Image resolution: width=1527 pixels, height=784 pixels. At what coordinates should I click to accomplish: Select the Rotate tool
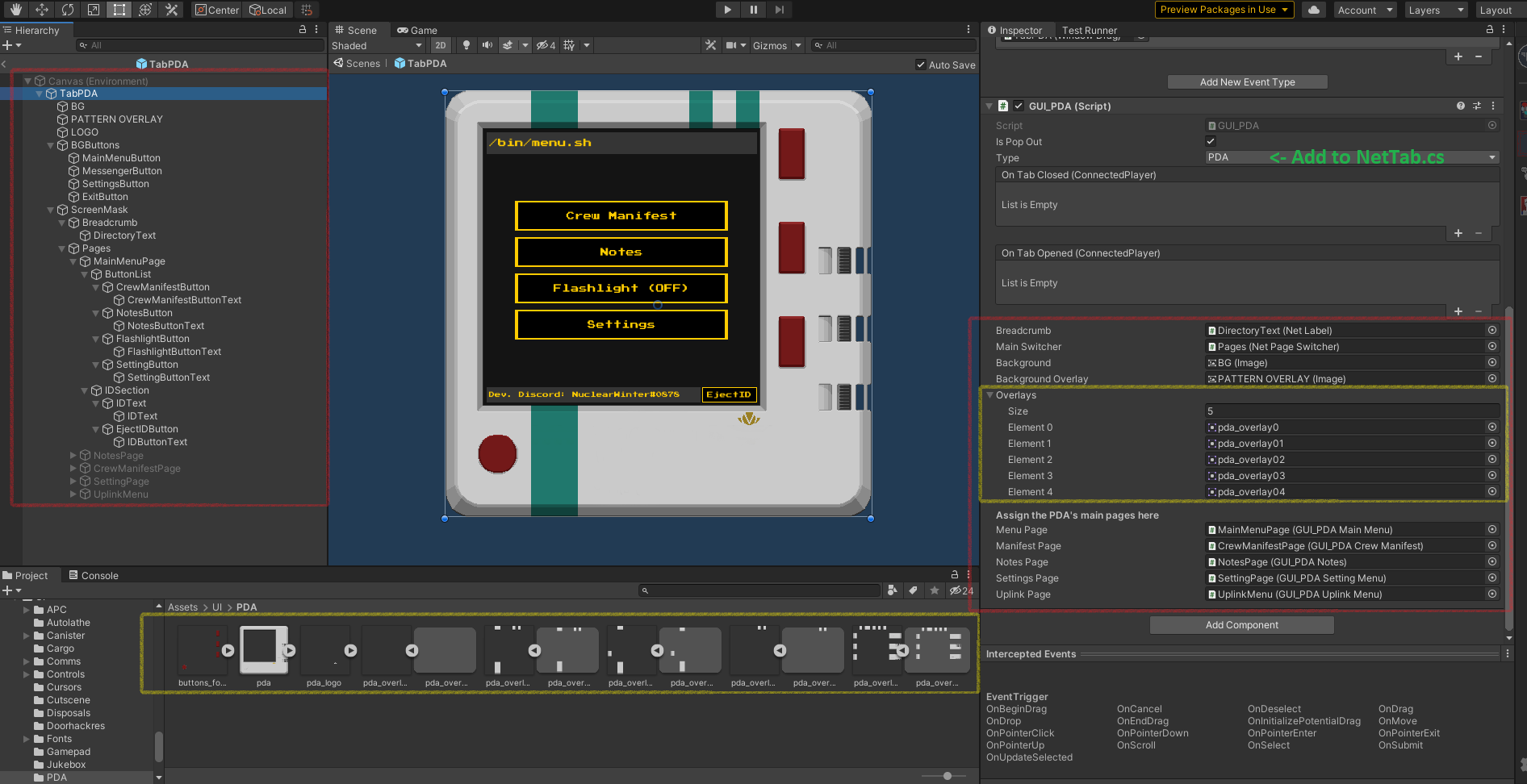pyautogui.click(x=68, y=10)
